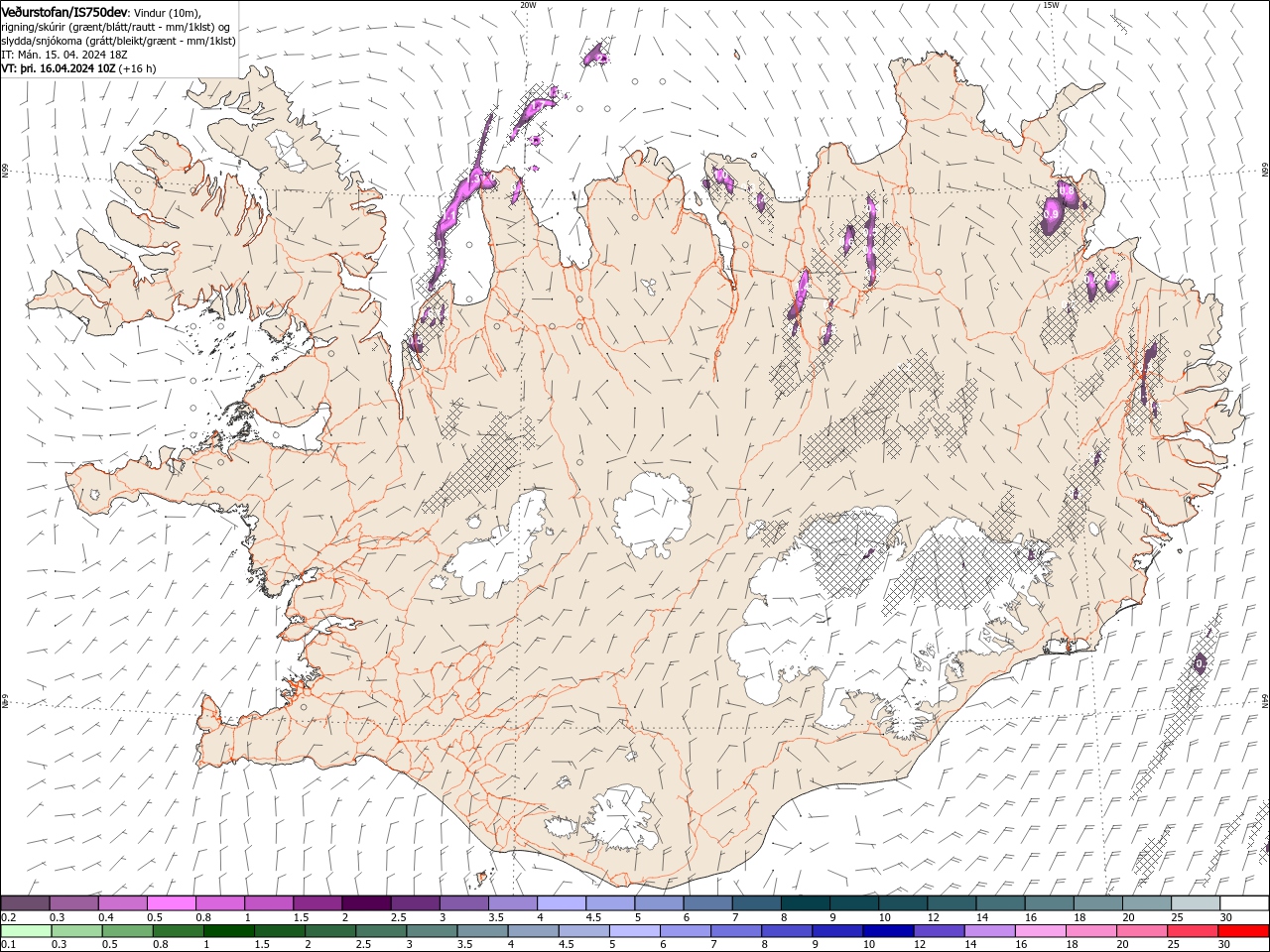Click the '0.1' label on lower scale
The image size is (1270, 952).
pos(9,944)
